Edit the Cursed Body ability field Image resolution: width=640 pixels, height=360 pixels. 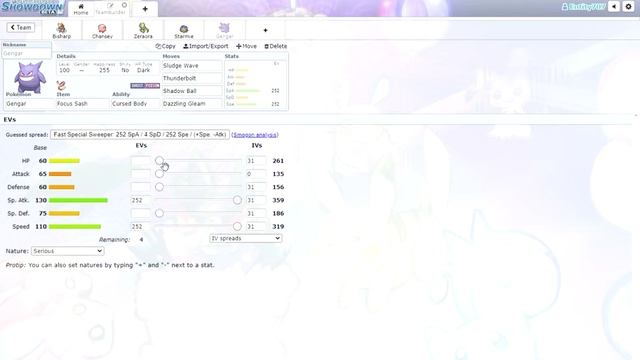tap(136, 104)
